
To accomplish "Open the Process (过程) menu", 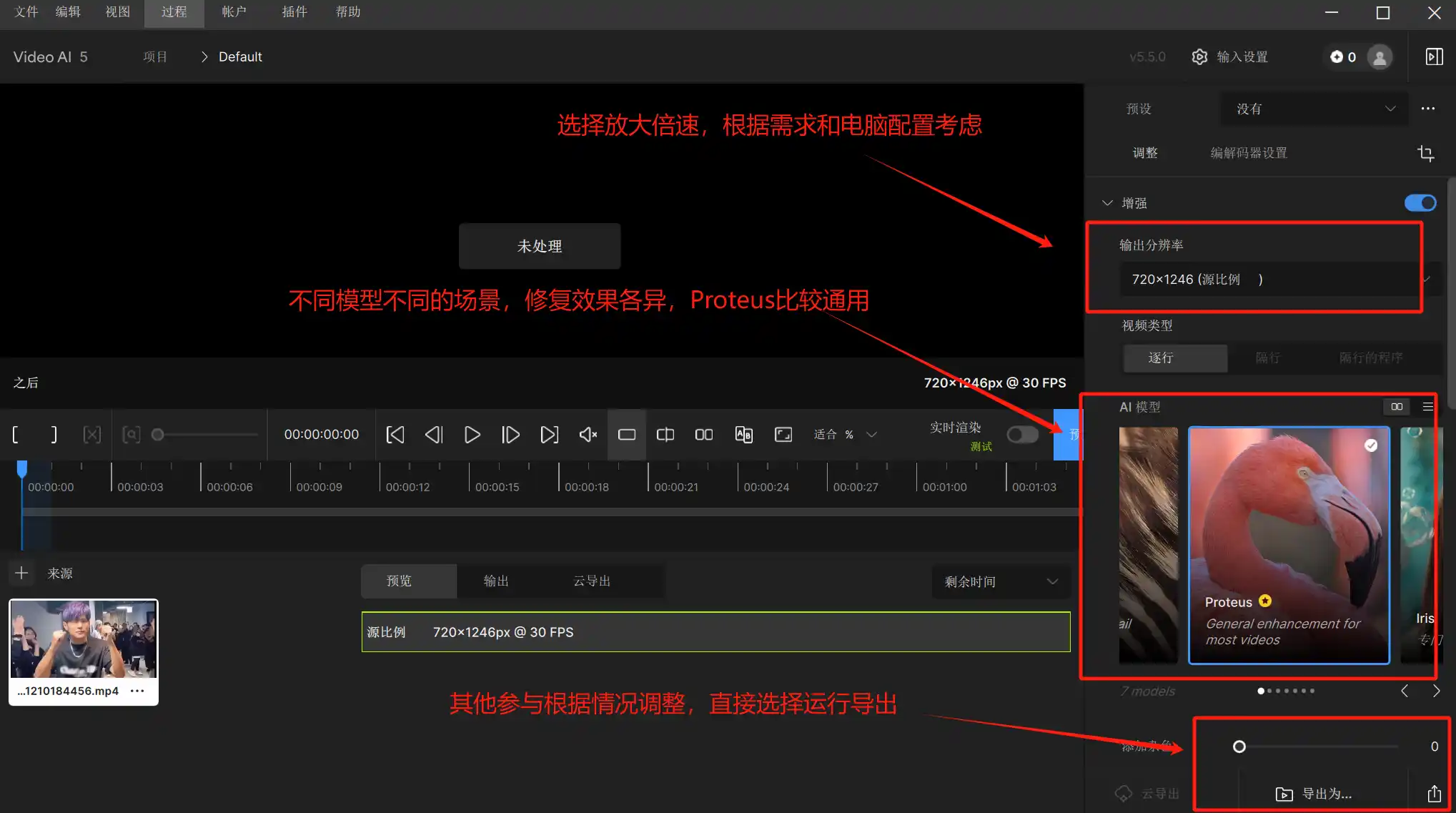I will click(x=174, y=12).
